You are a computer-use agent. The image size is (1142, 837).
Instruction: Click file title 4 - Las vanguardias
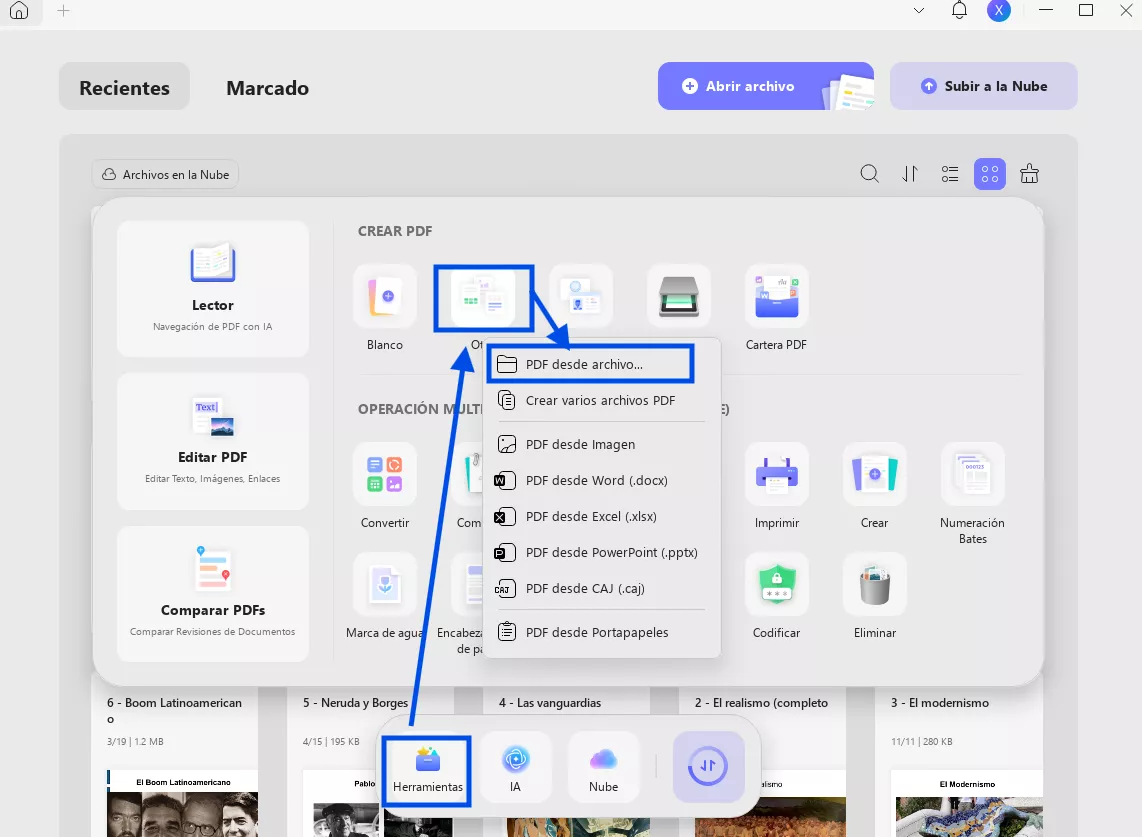(x=550, y=703)
